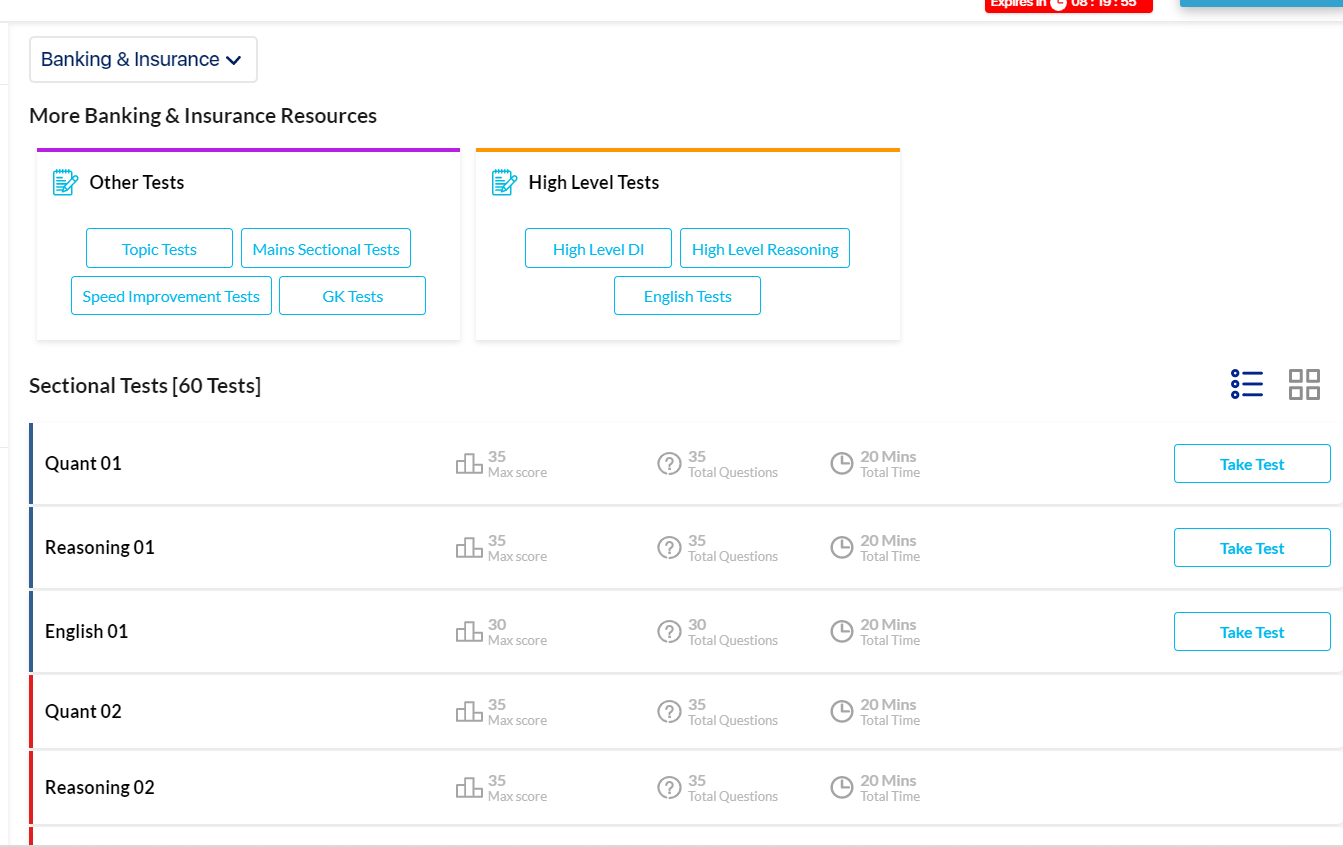Take the Quant 01 test
This screenshot has height=847, width=1343.
point(1252,464)
